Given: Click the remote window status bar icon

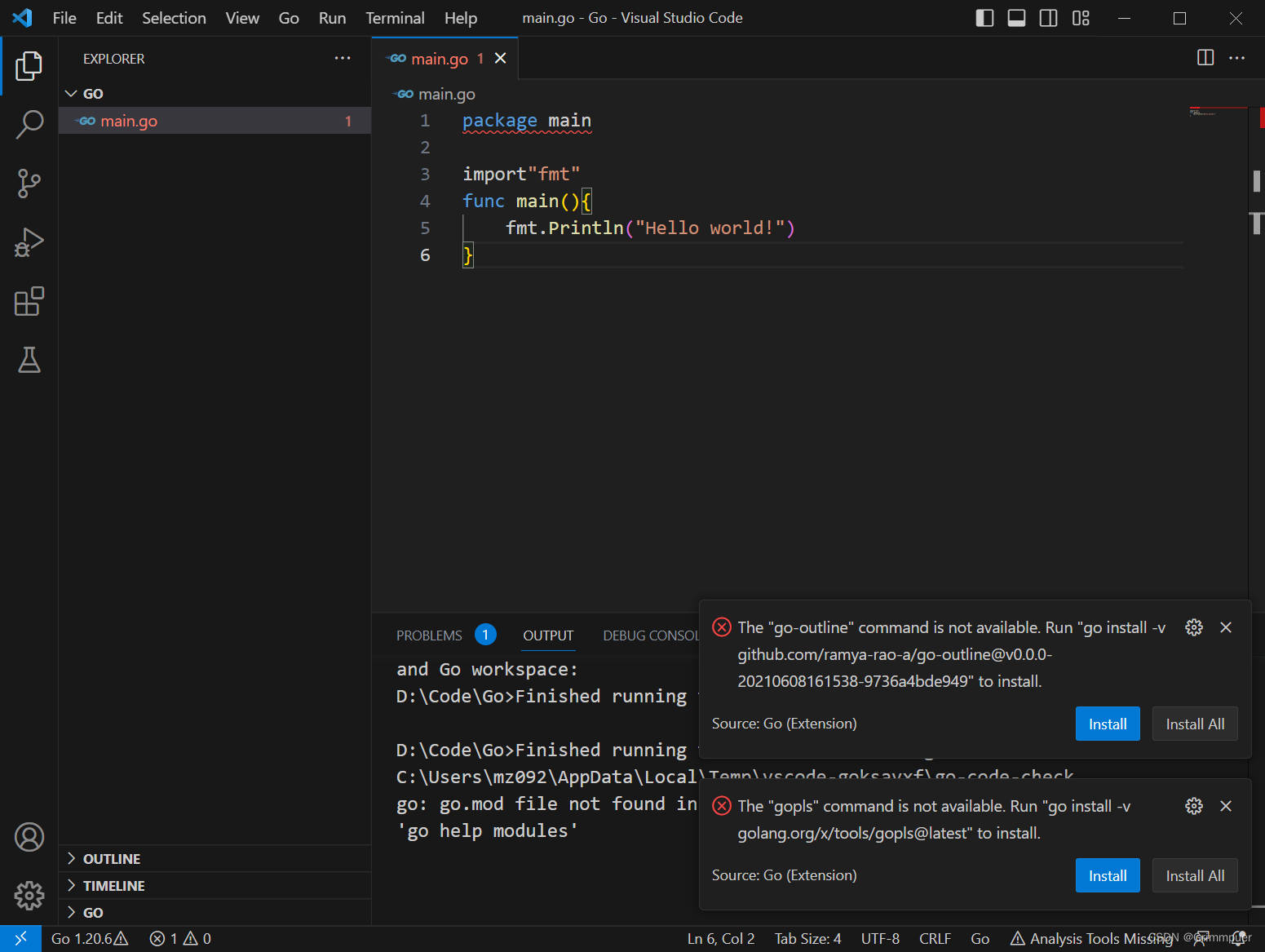Looking at the screenshot, I should tap(20, 939).
